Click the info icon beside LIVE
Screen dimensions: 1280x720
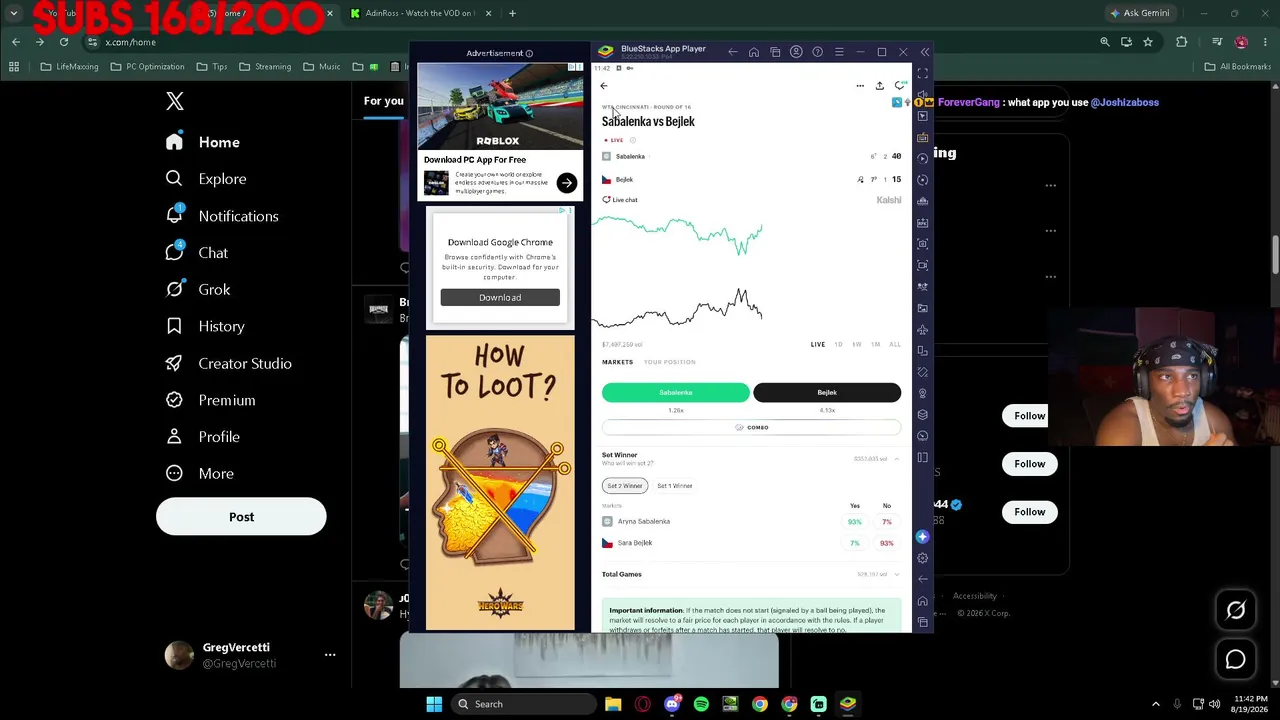633,140
